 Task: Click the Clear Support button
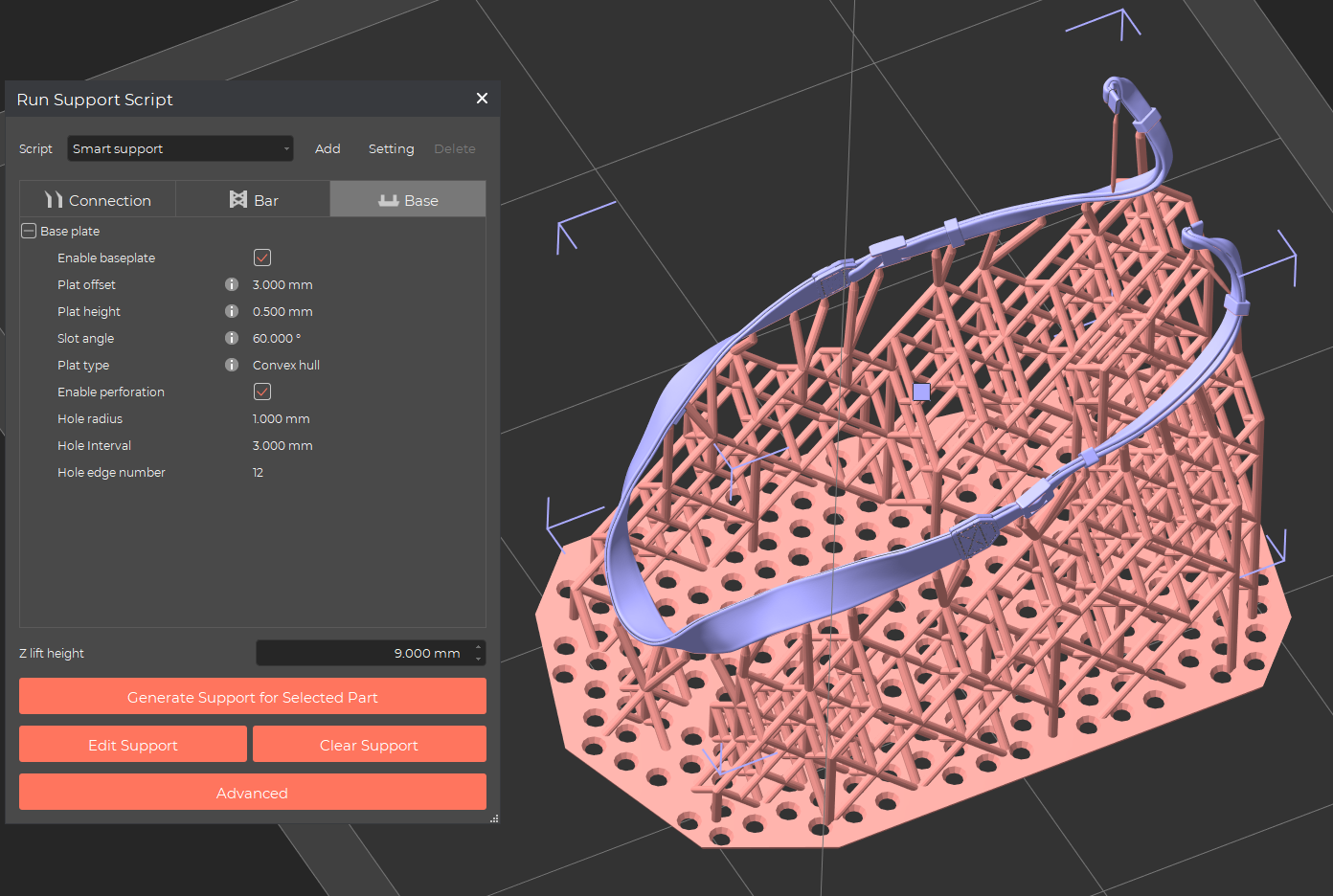(369, 744)
